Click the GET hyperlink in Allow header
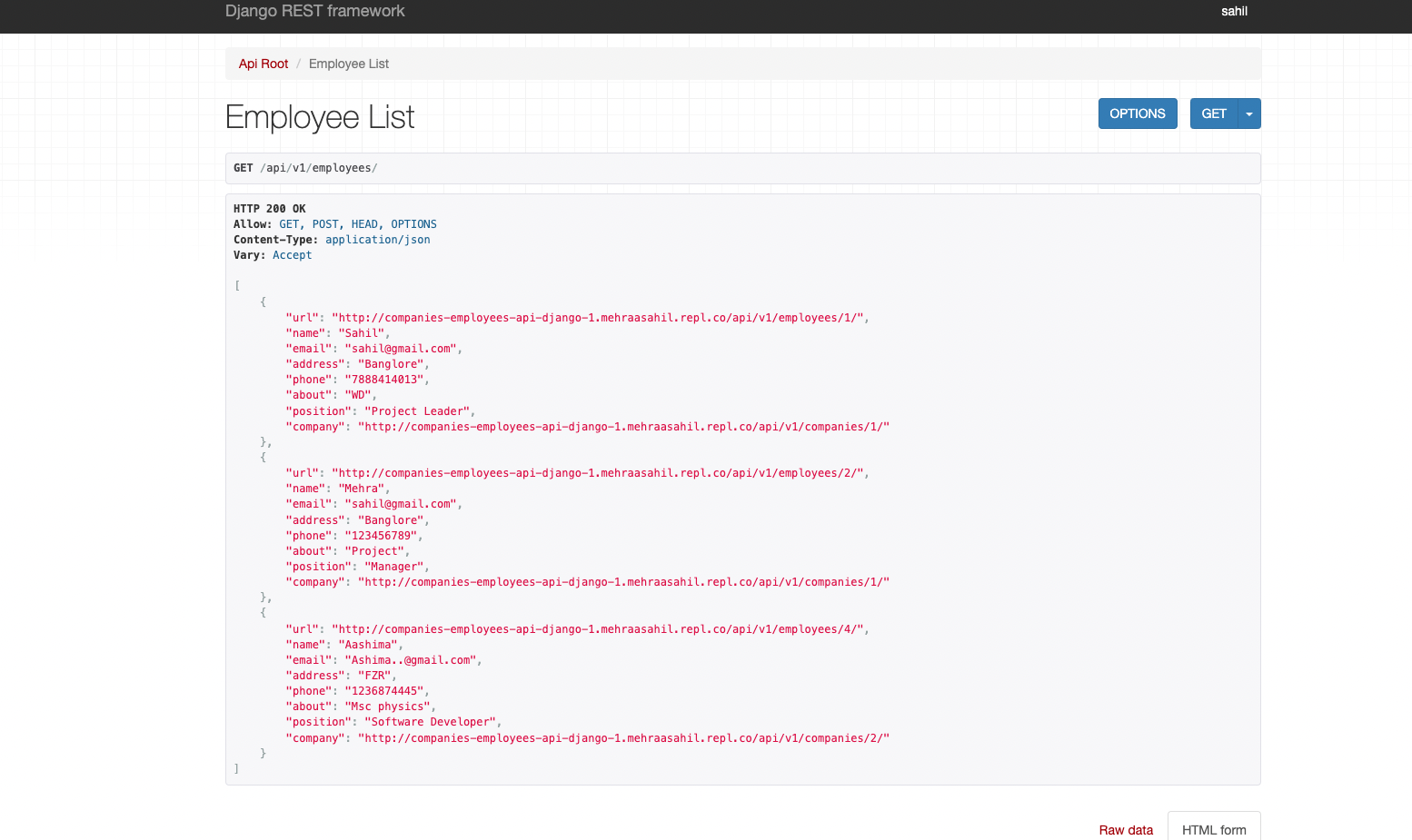 click(289, 223)
